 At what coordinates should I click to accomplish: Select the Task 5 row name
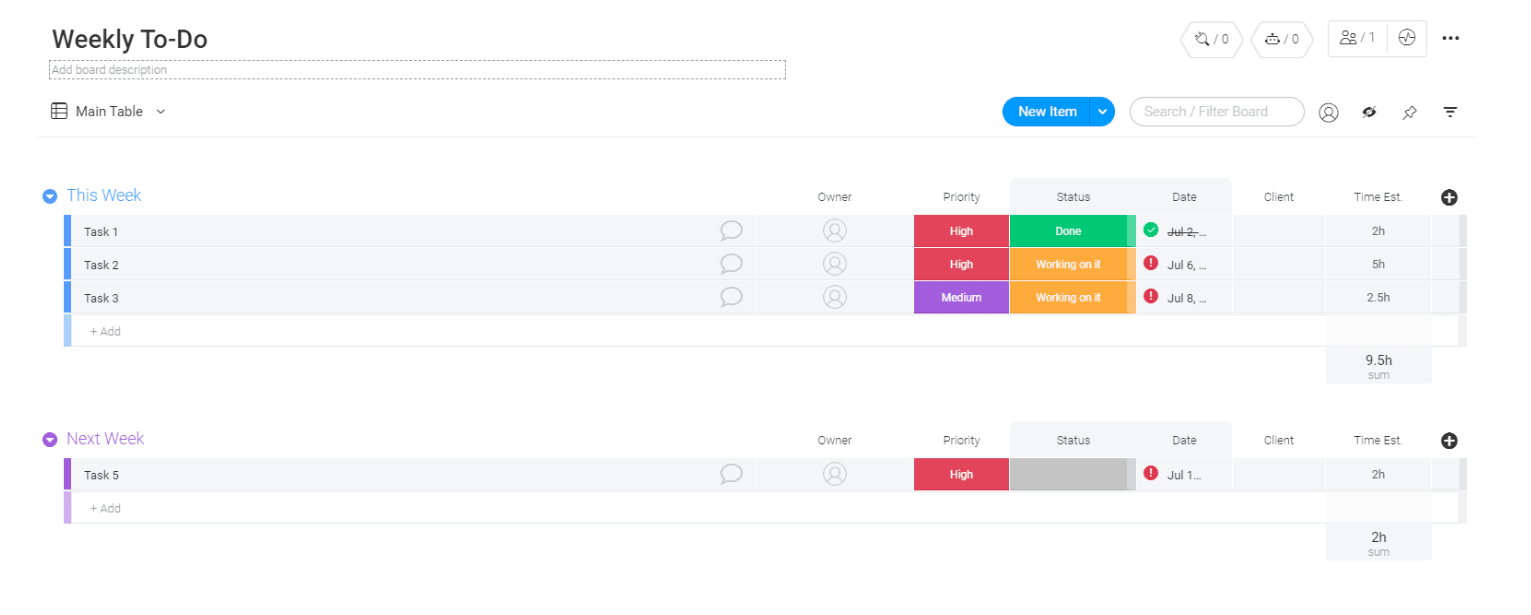[101, 475]
